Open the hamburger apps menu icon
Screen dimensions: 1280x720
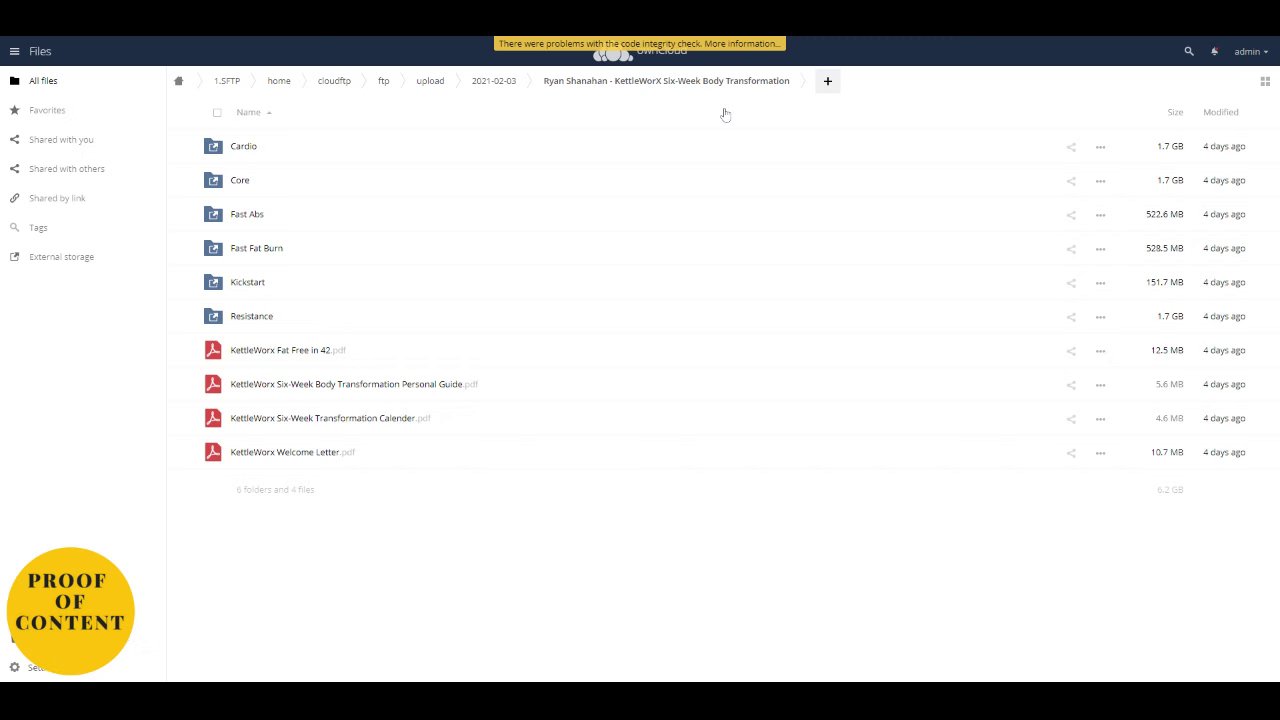[x=14, y=51]
